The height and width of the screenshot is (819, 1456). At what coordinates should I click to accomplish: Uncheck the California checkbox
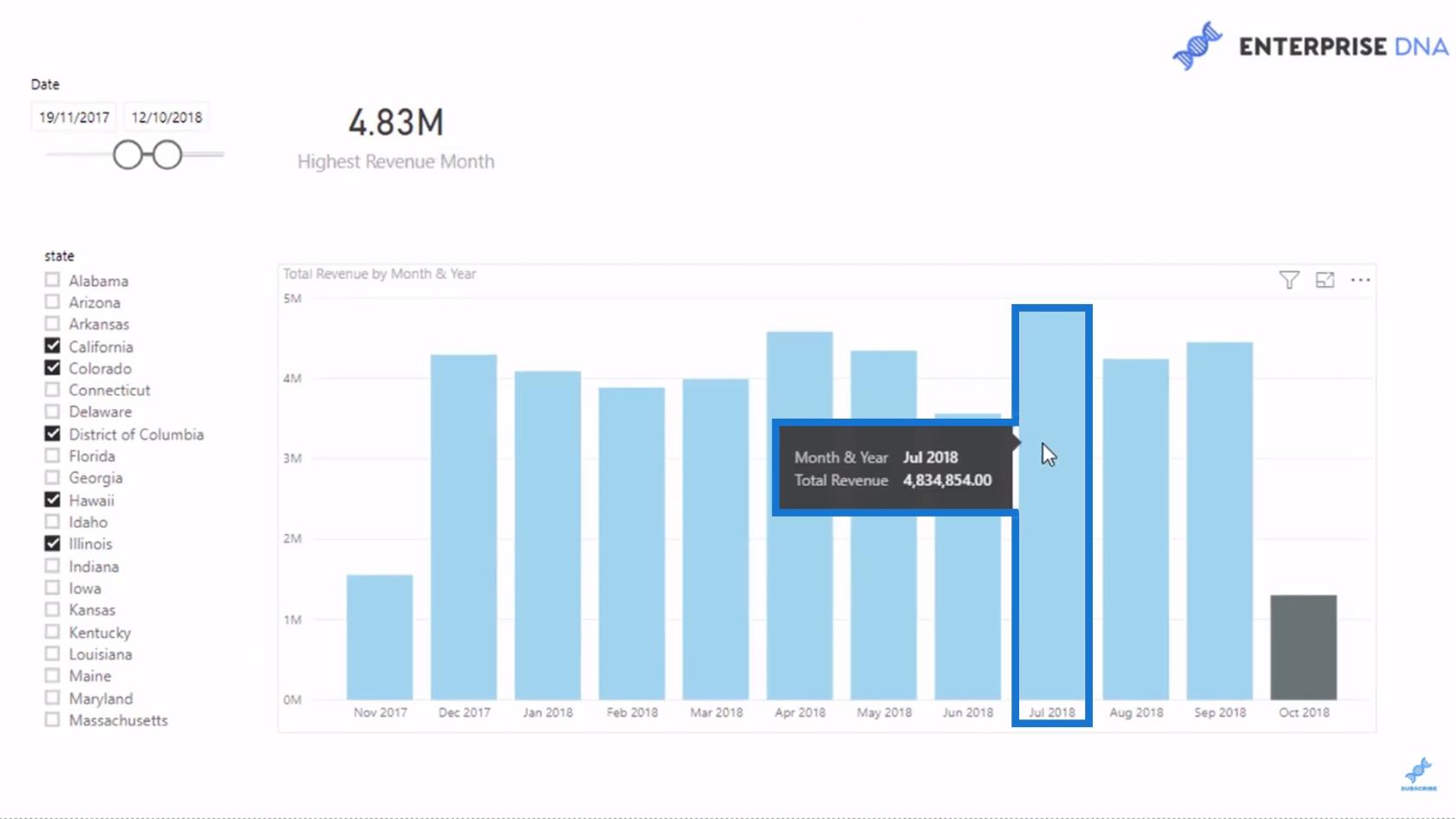pyautogui.click(x=53, y=346)
